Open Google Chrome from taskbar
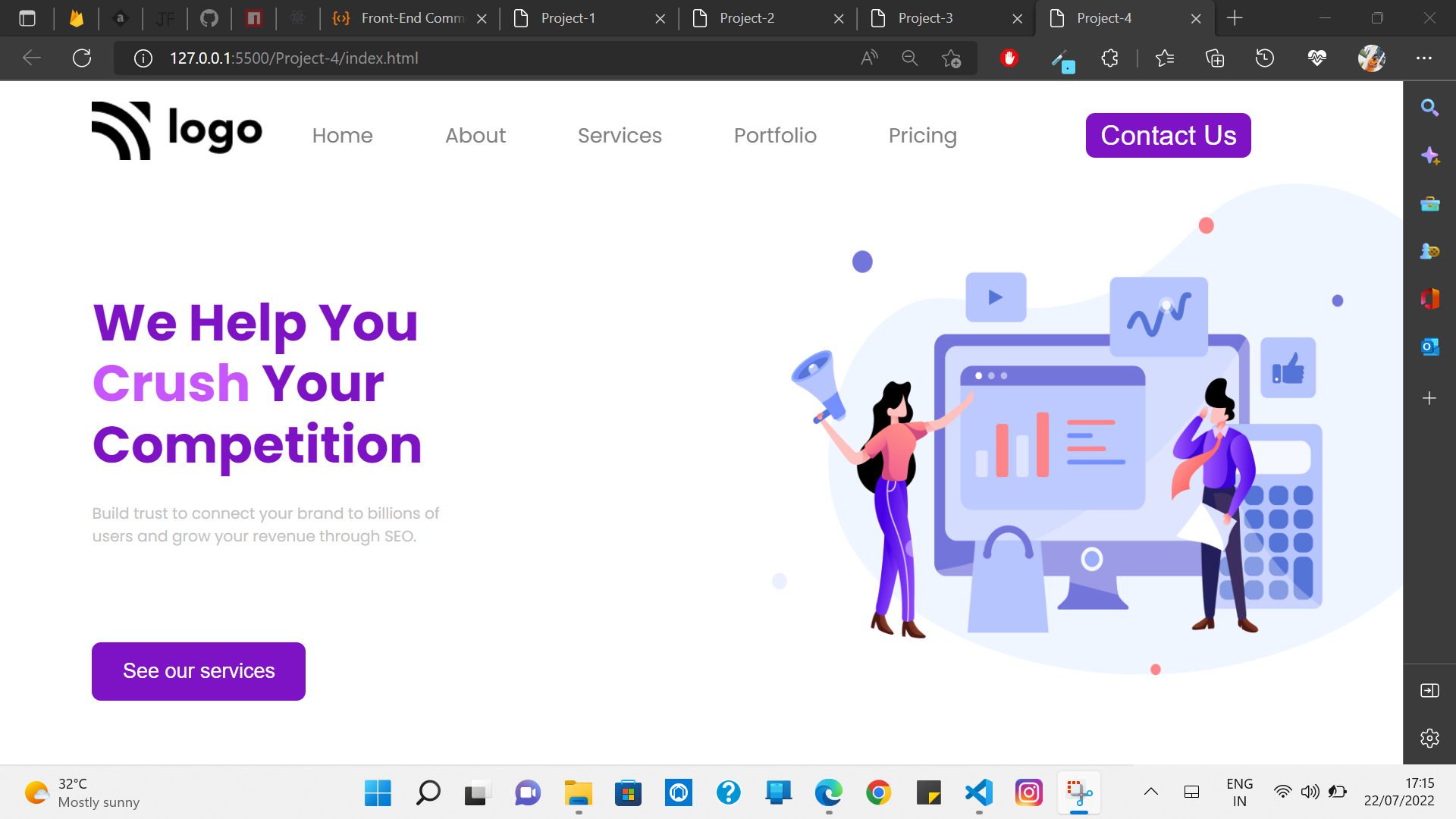The height and width of the screenshot is (819, 1456). [878, 792]
